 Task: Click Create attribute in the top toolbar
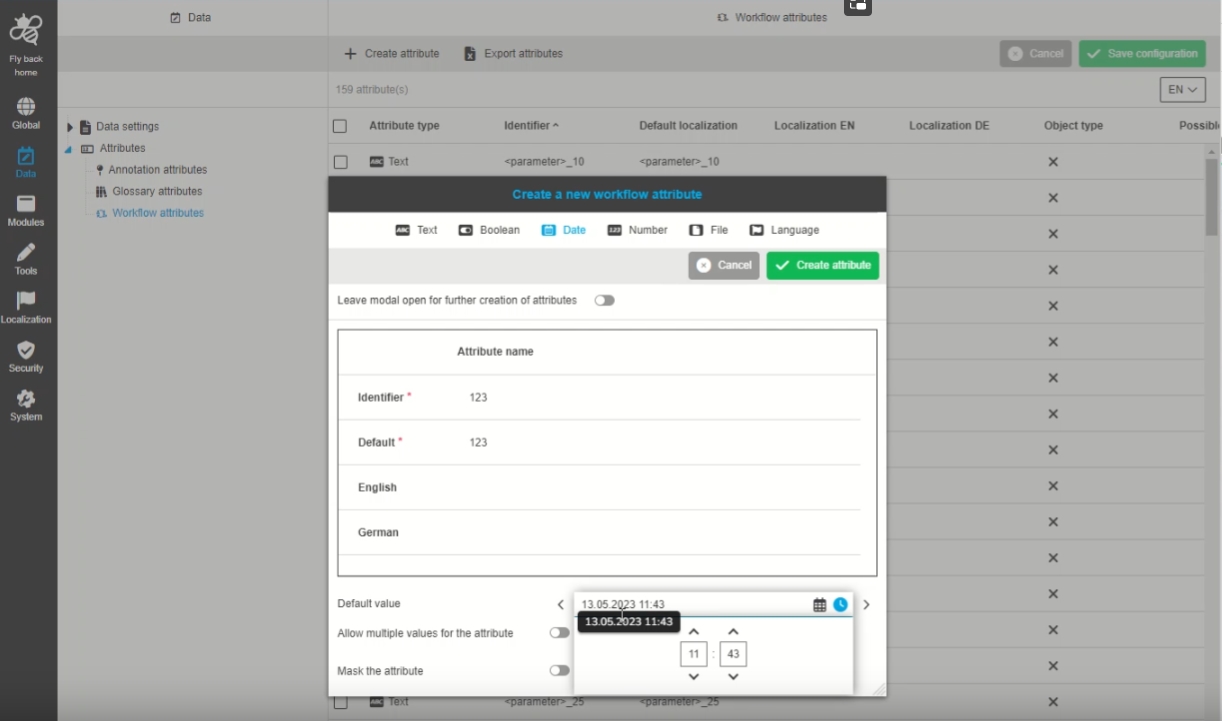(x=391, y=53)
